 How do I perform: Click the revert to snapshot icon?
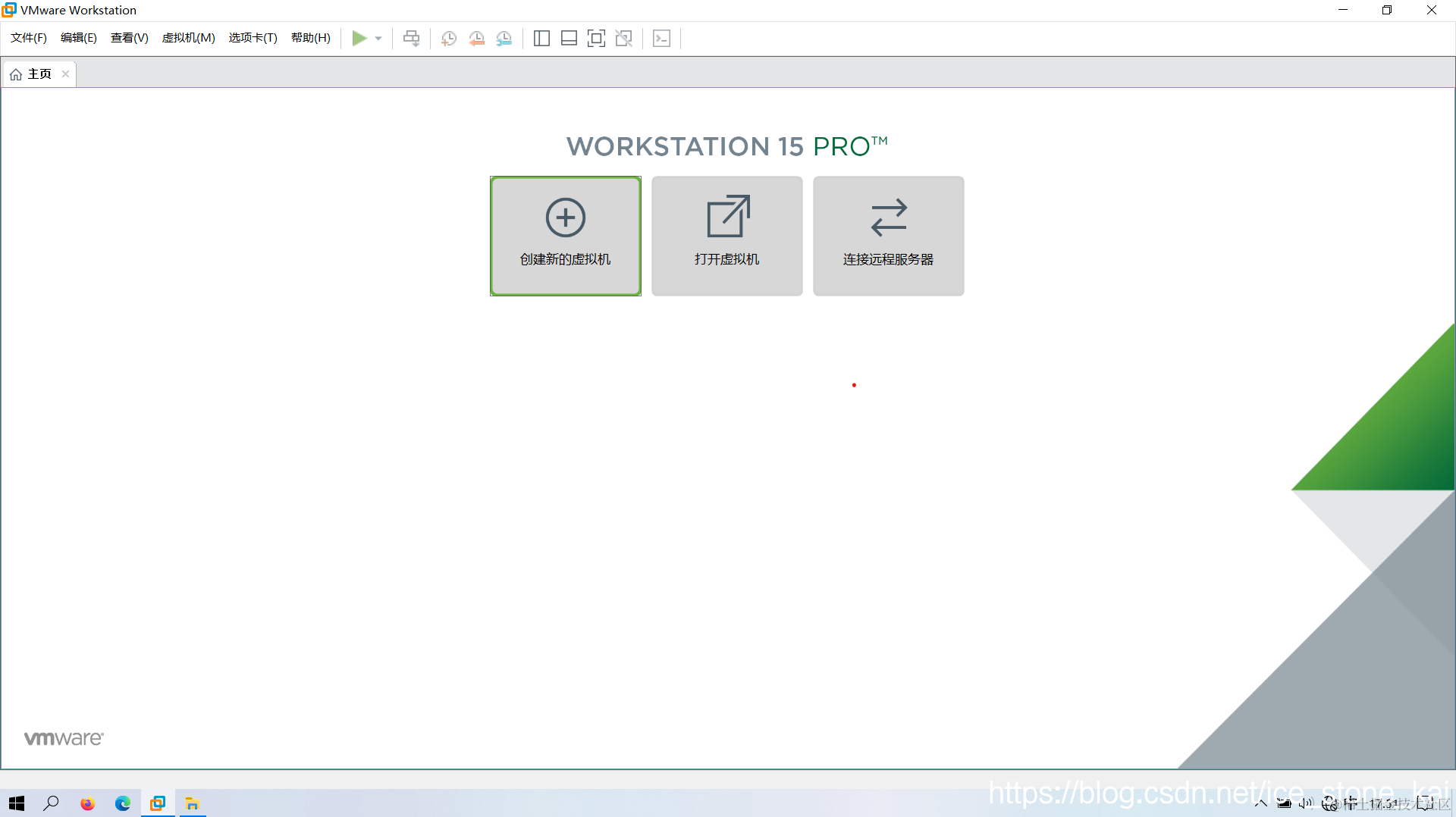pyautogui.click(x=476, y=38)
